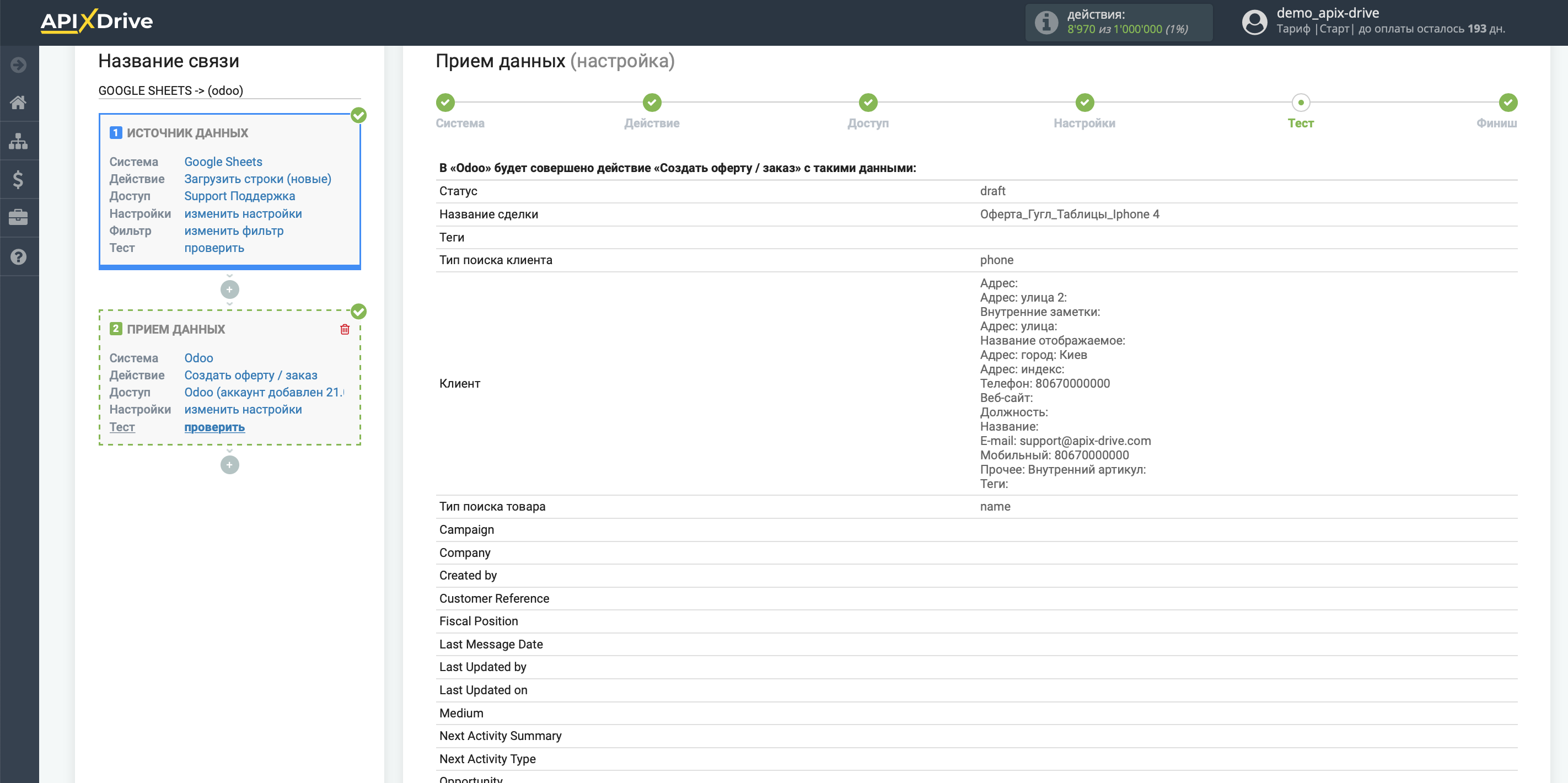The image size is (1568, 783).
Task: Open the Odoo system link
Action: click(x=199, y=358)
